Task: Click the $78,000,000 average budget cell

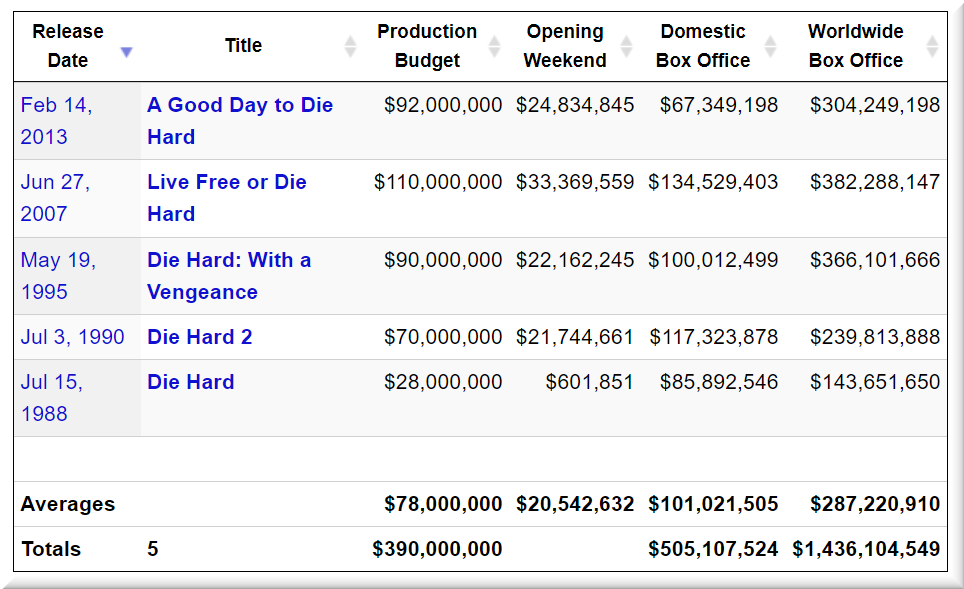Action: (443, 504)
